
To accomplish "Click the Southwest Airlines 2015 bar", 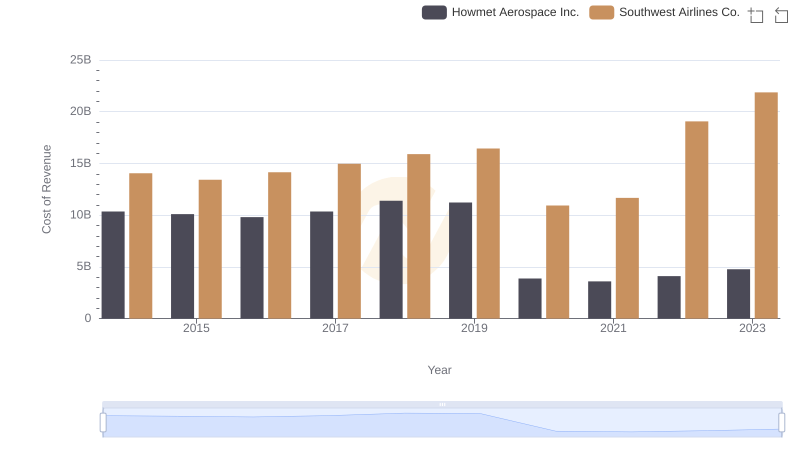I will (x=210, y=249).
